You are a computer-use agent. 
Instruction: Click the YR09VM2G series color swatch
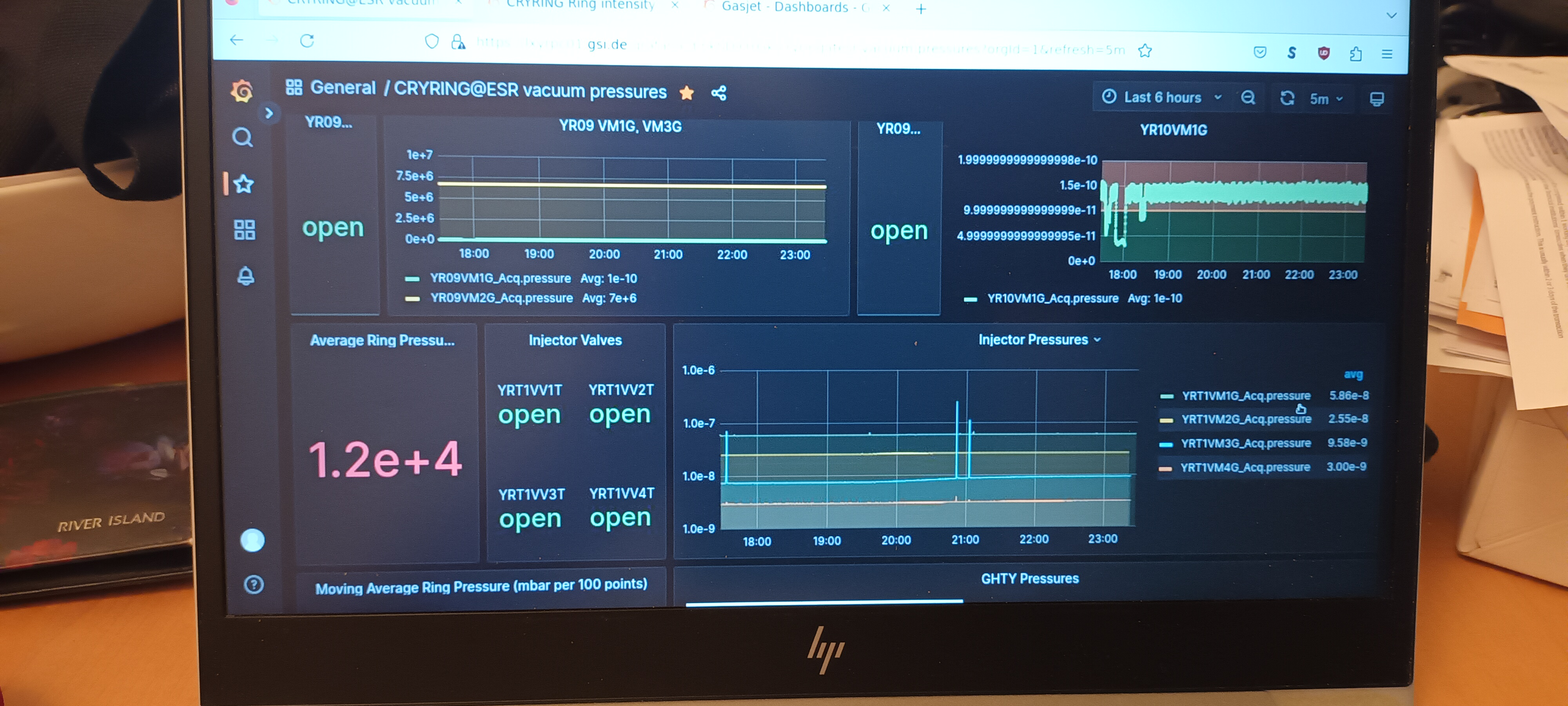[x=412, y=298]
